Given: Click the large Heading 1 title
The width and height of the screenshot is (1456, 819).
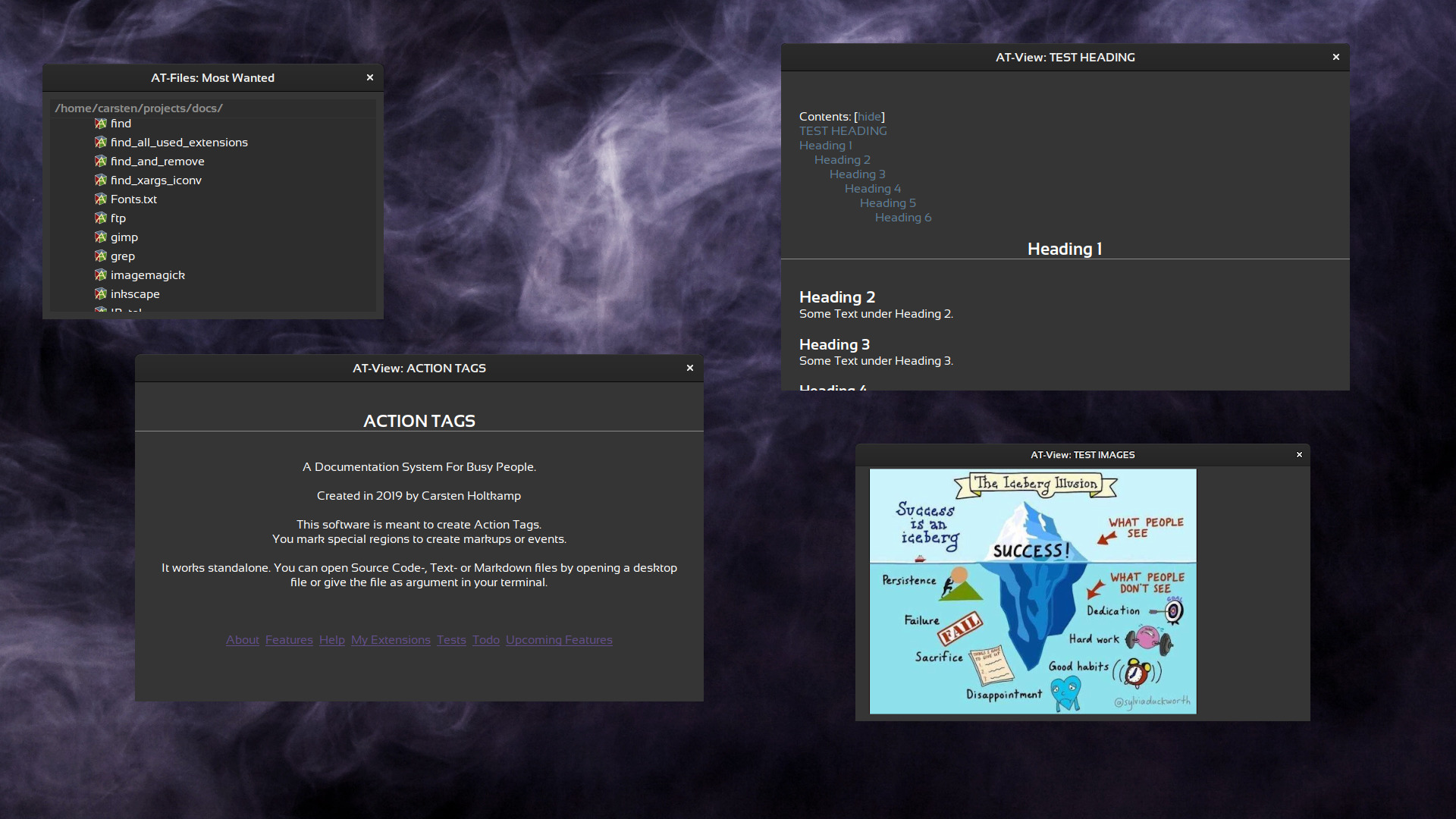Looking at the screenshot, I should (x=1065, y=249).
